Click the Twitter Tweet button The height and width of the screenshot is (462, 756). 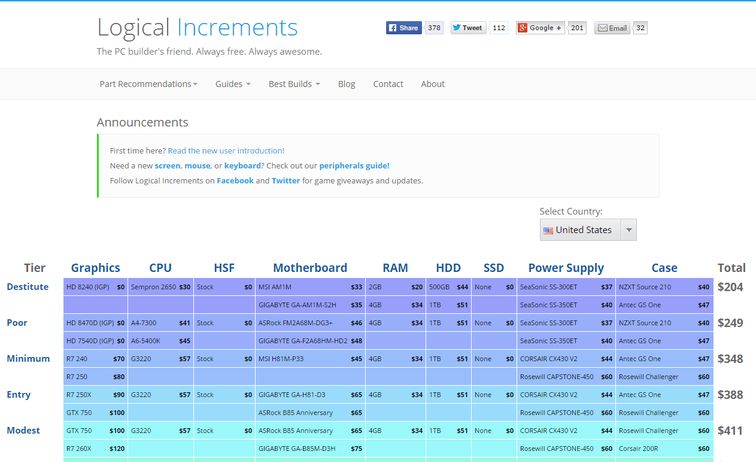pos(468,28)
